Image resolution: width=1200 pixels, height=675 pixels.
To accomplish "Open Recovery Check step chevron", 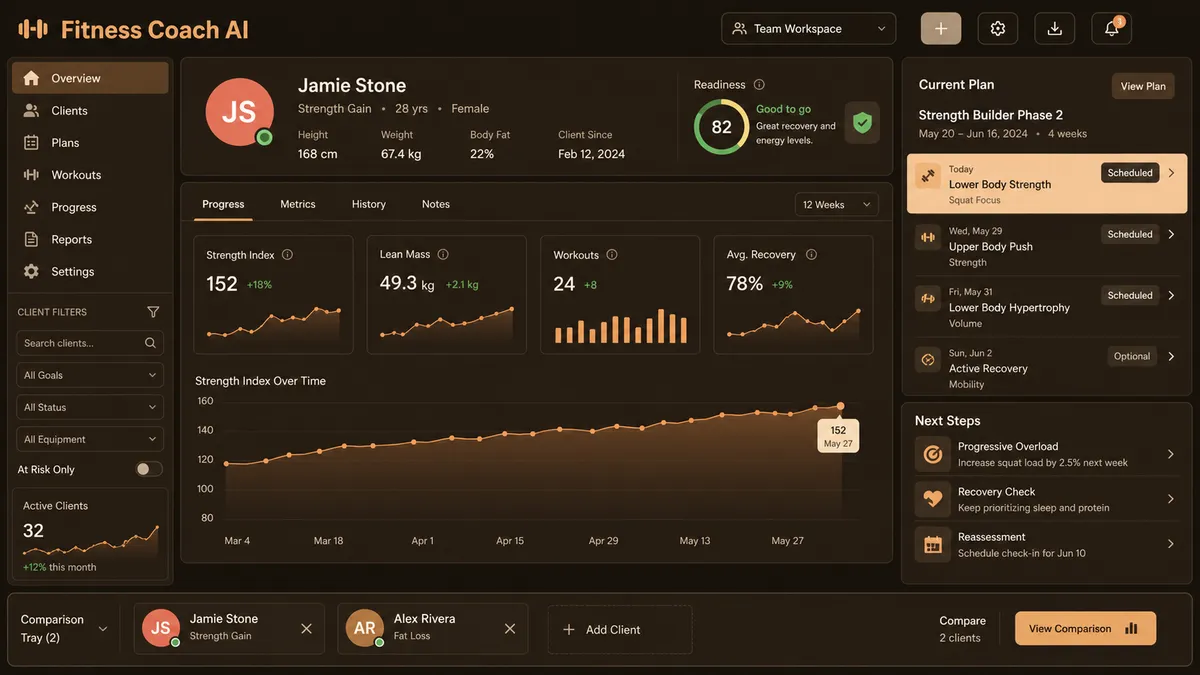I will 1171,499.
